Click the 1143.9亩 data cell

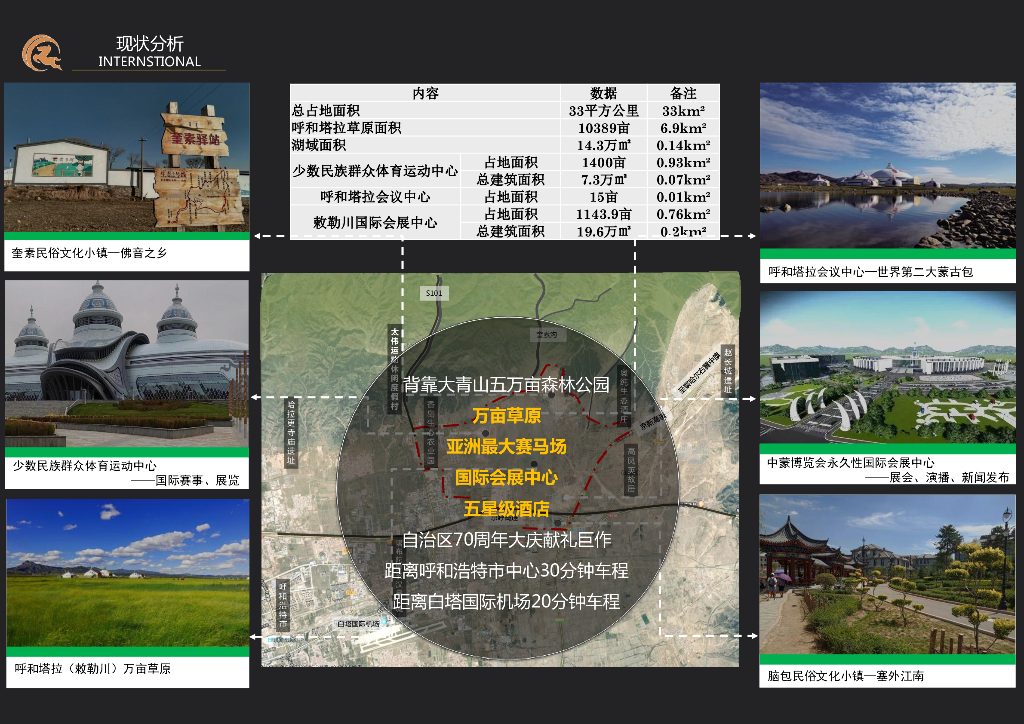point(603,214)
